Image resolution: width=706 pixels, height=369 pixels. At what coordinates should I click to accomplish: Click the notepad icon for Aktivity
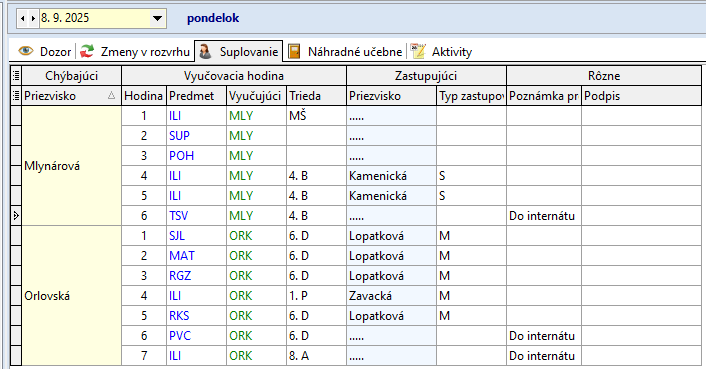point(417,51)
